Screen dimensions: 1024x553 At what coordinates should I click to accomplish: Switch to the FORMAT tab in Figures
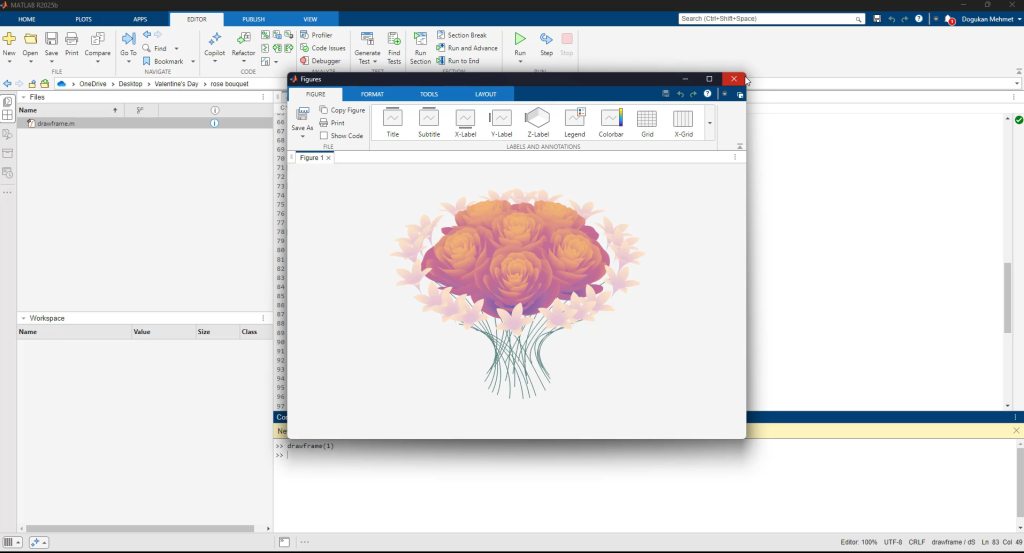click(x=372, y=94)
